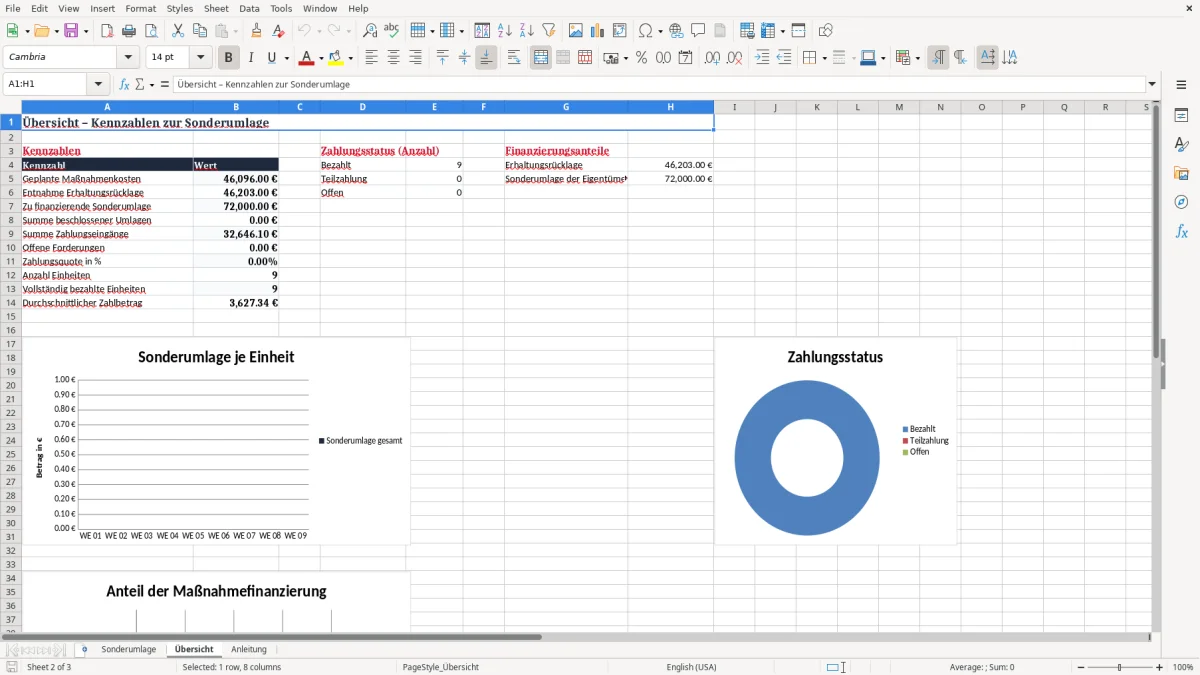Open Conditional Formatting dropdown arrow
This screenshot has height=675, width=1200.
(917, 58)
